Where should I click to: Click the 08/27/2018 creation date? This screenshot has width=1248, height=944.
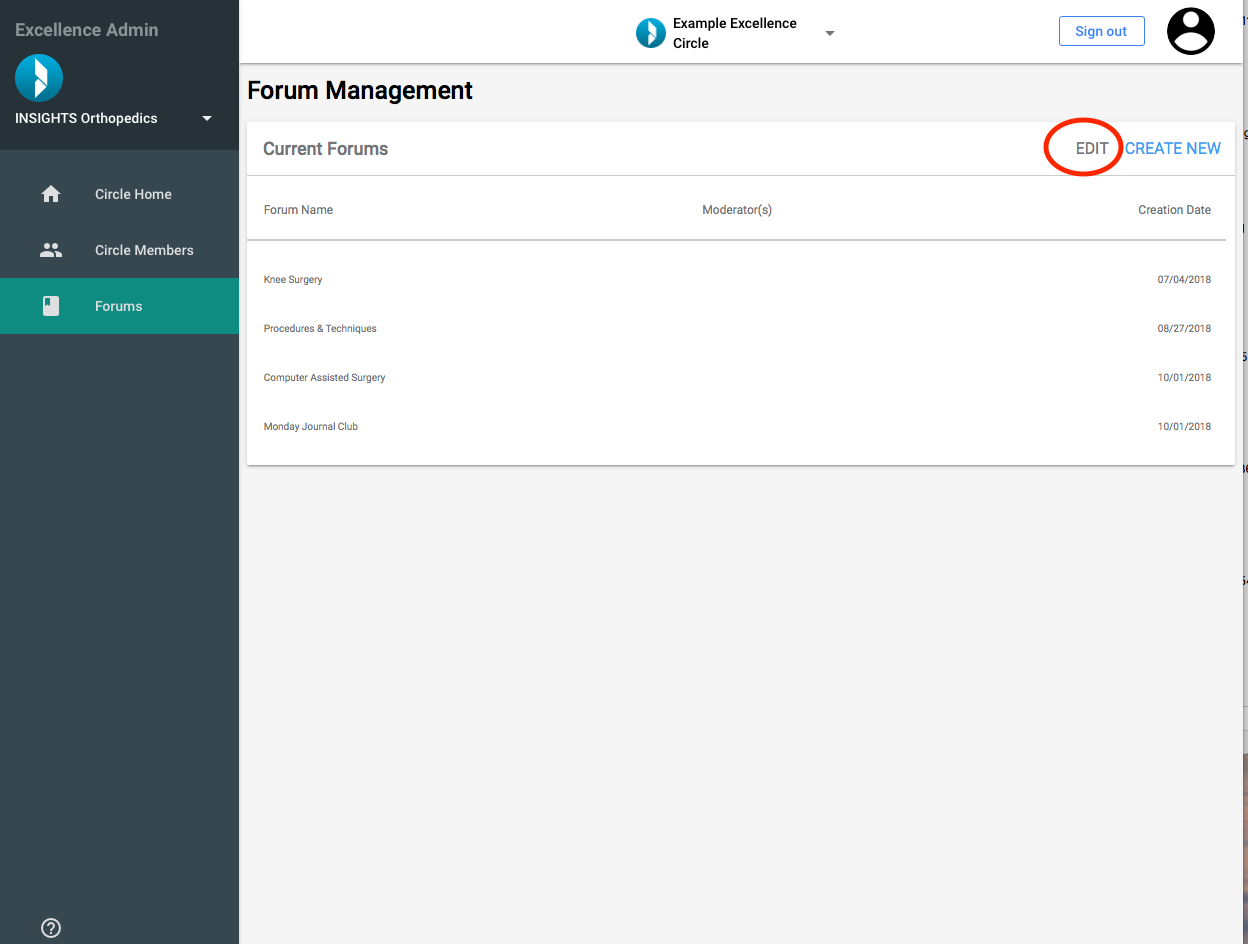(x=1184, y=329)
